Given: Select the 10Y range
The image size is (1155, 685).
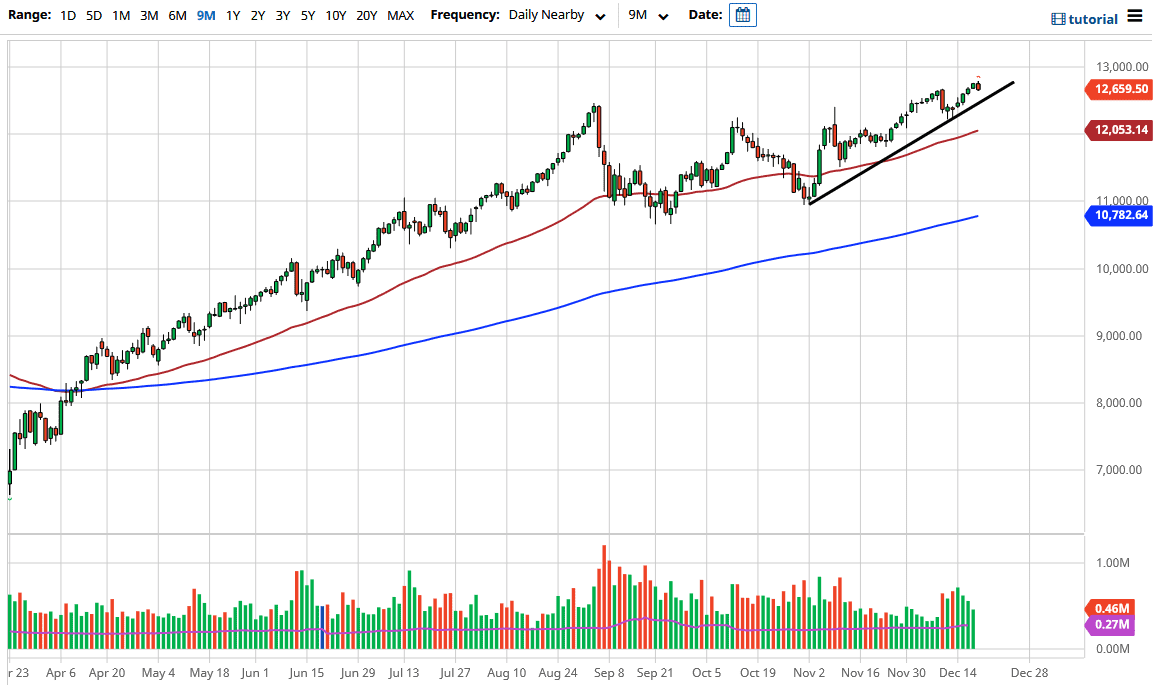Looking at the screenshot, I should (335, 15).
